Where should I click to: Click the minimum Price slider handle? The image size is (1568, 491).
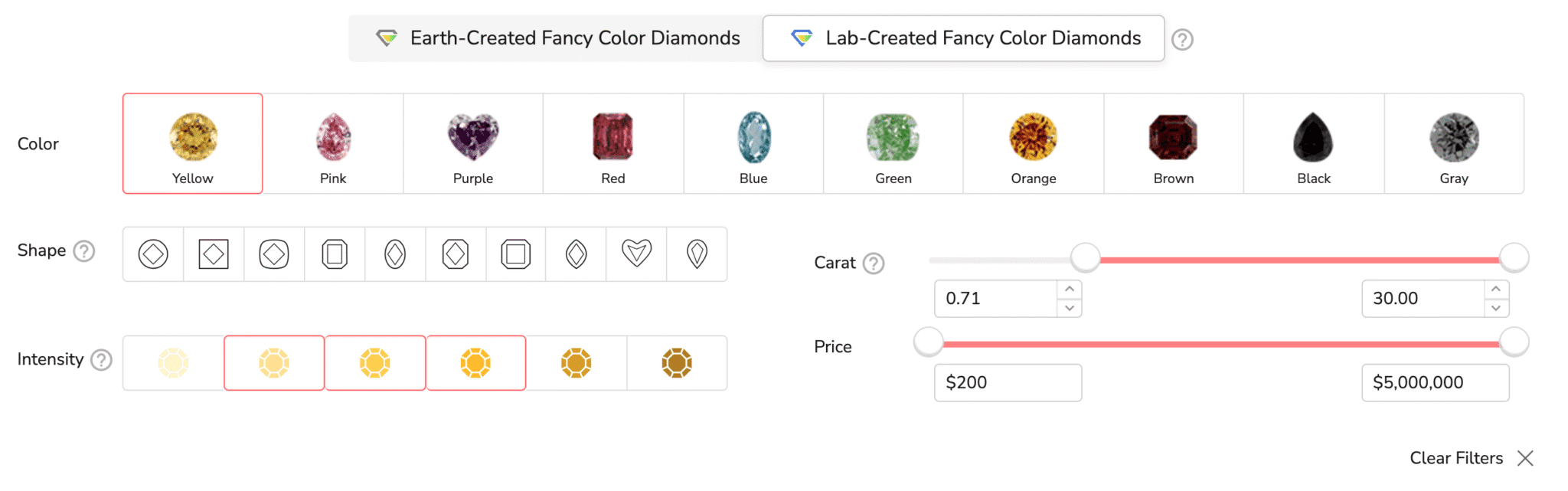tap(929, 342)
